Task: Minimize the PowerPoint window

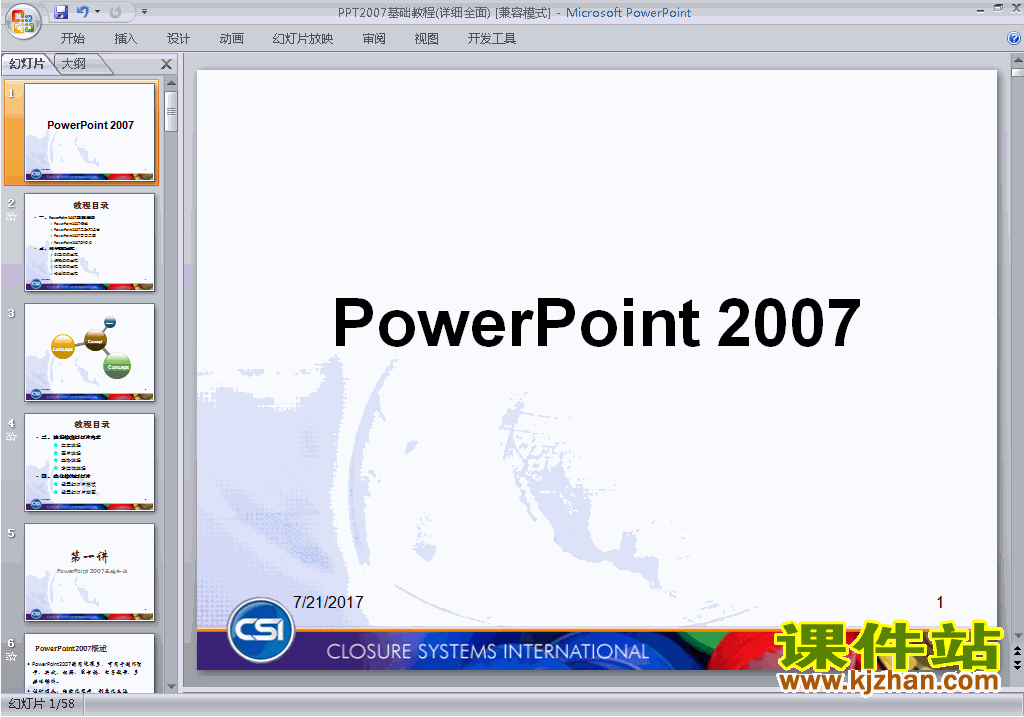Action: (980, 9)
